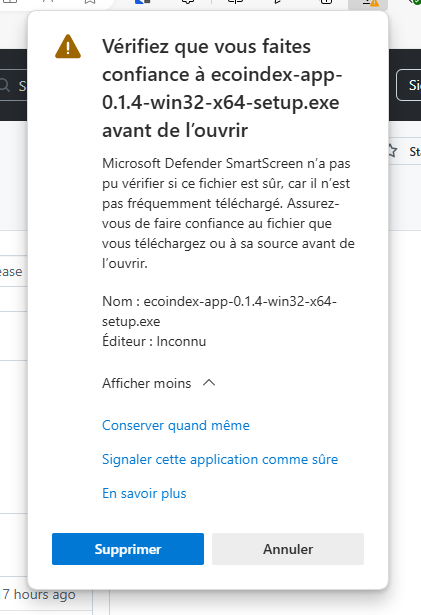Click the brown warning triangle in the dialog
This screenshot has width=421, height=615.
click(68, 47)
